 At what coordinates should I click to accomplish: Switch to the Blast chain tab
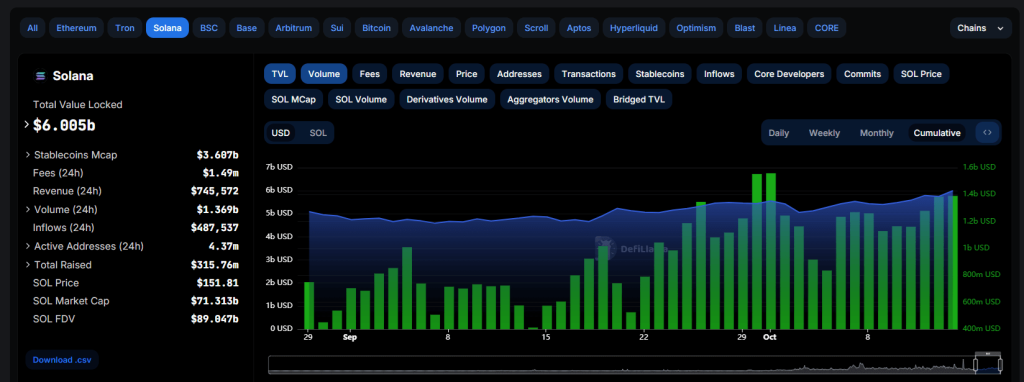[744, 28]
